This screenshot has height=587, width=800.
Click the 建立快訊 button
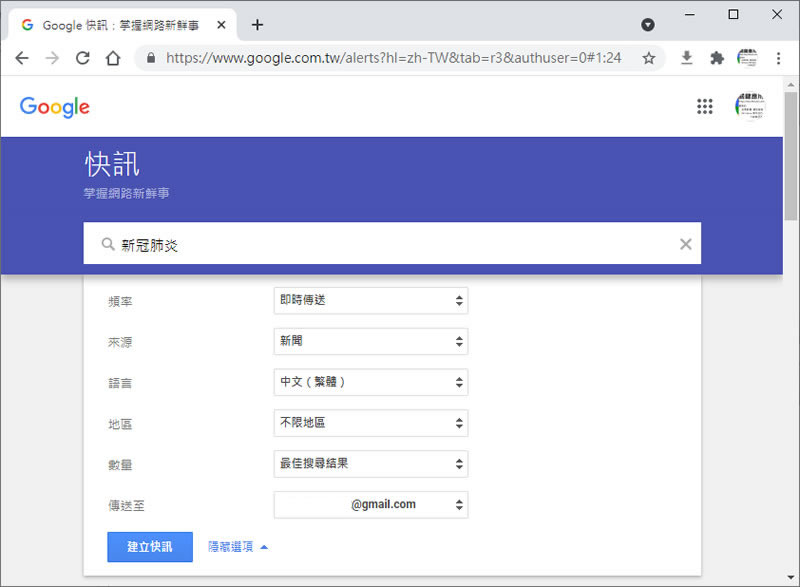(x=150, y=547)
